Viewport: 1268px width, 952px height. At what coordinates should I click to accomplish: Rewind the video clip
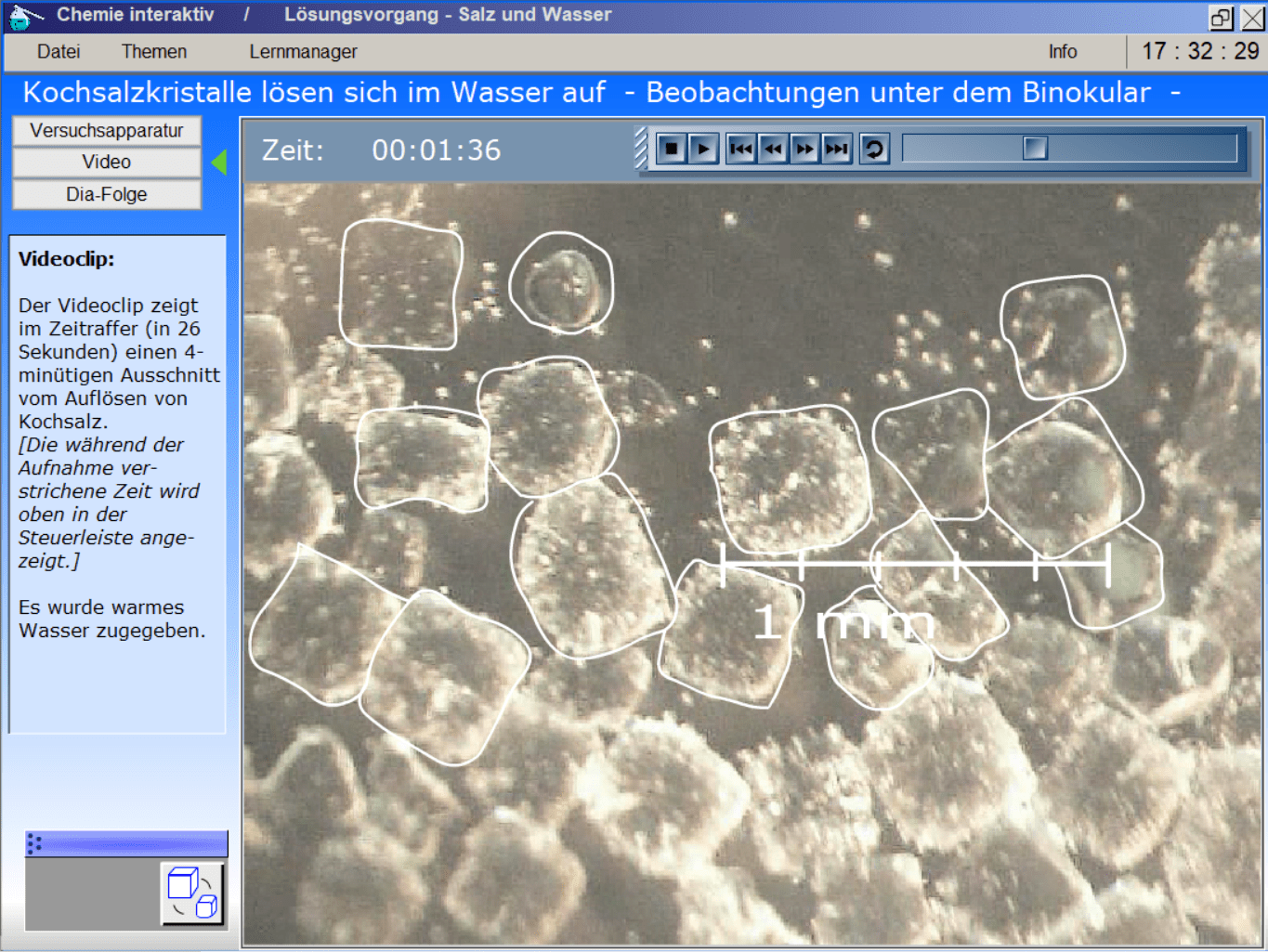pos(773,149)
